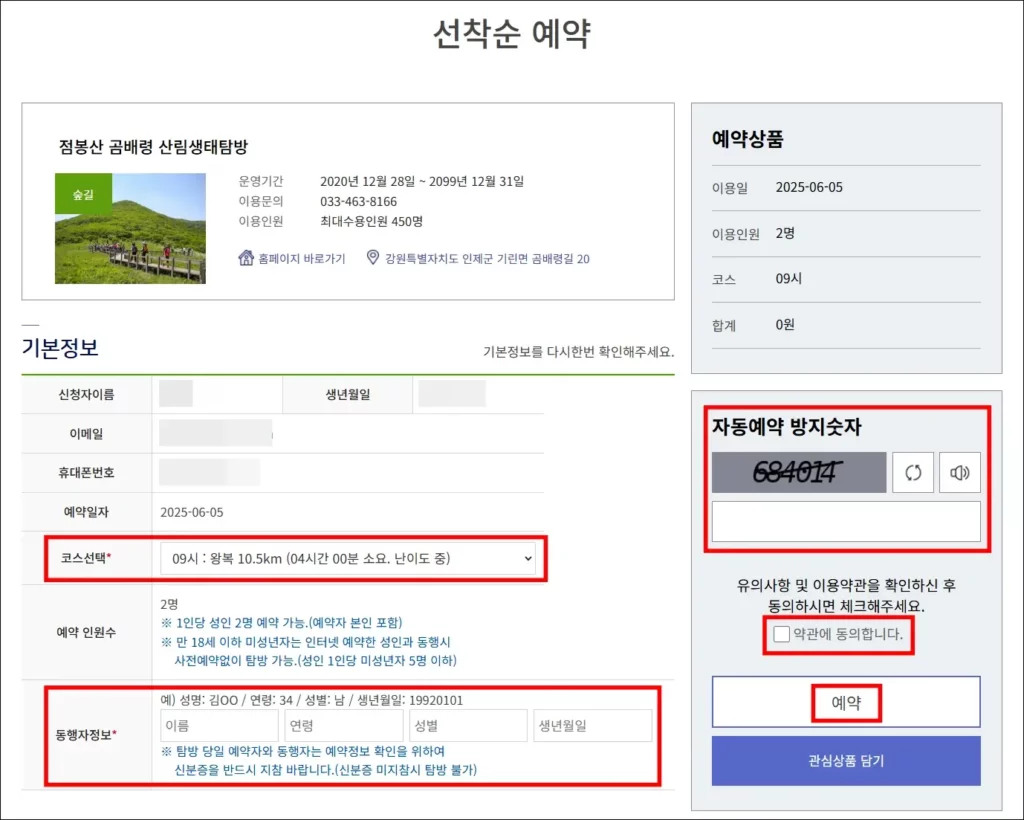Click the companion 이름 input field
This screenshot has height=820, width=1024.
(219, 725)
